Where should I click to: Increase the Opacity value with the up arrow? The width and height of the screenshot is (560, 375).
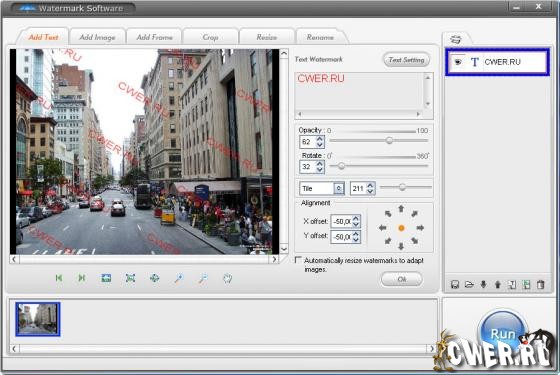pyautogui.click(x=320, y=139)
